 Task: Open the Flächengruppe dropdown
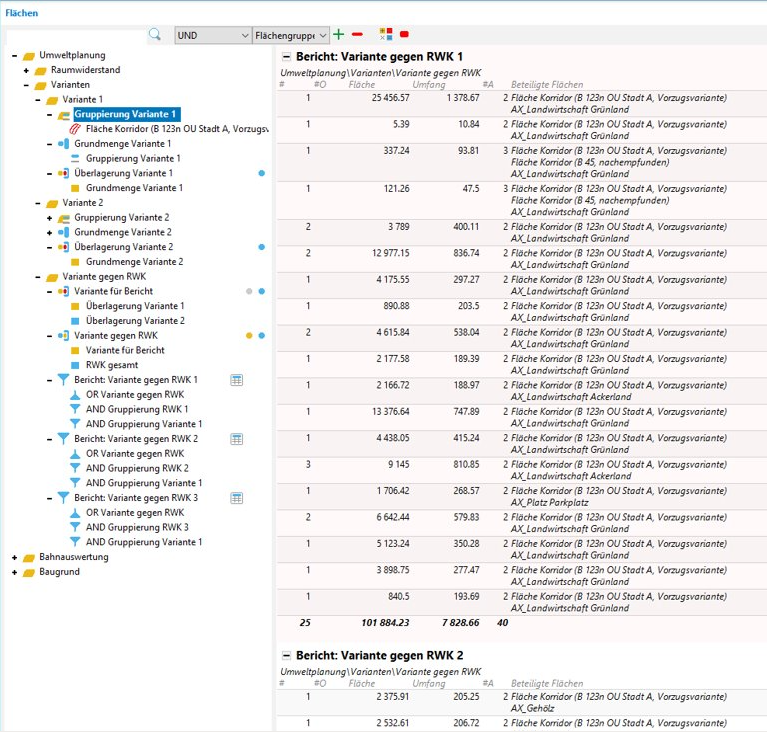(291, 35)
